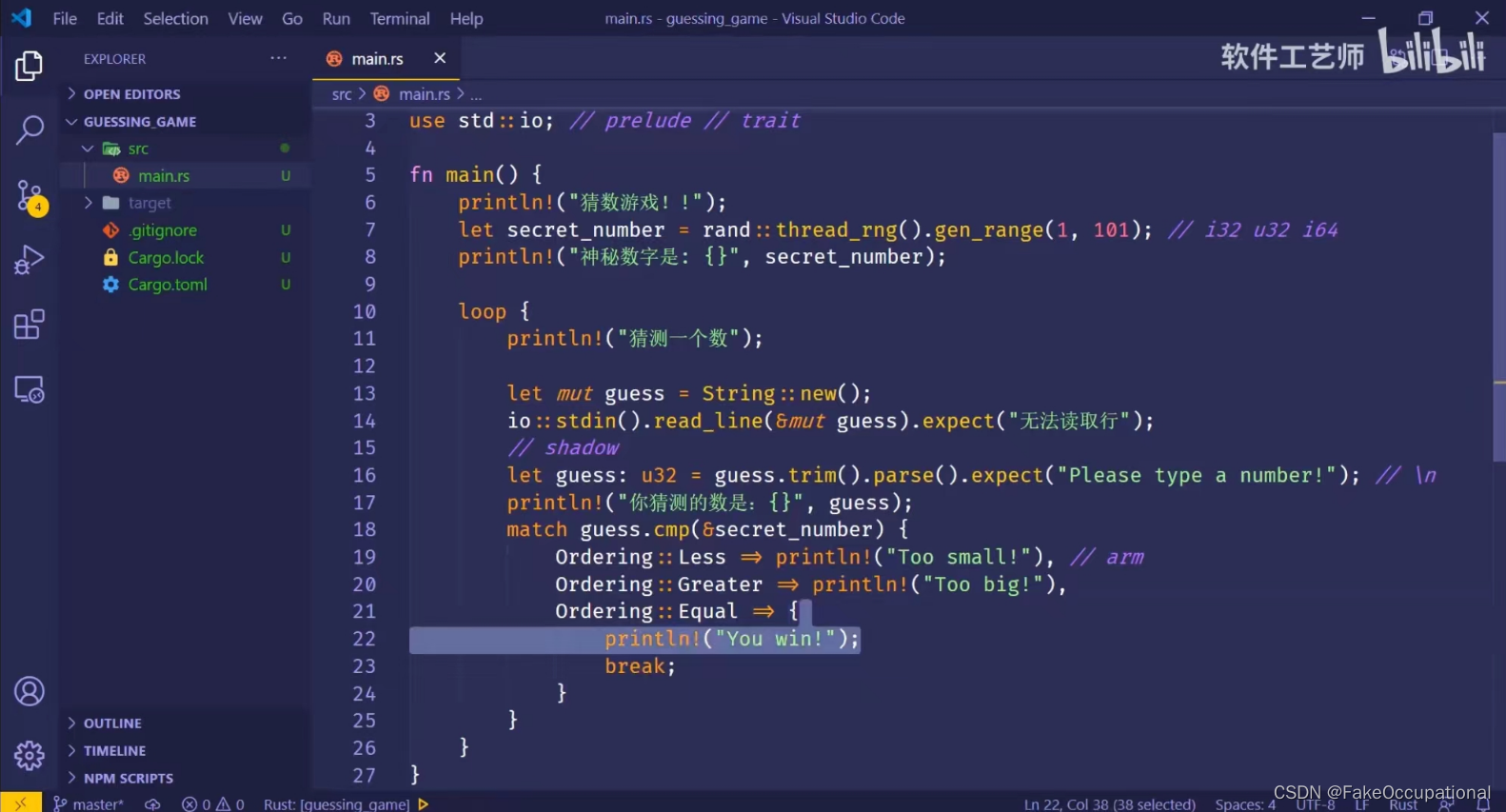Click the Cargo.toml gear icon
Image resolution: width=1506 pixels, height=812 pixels.
click(111, 285)
